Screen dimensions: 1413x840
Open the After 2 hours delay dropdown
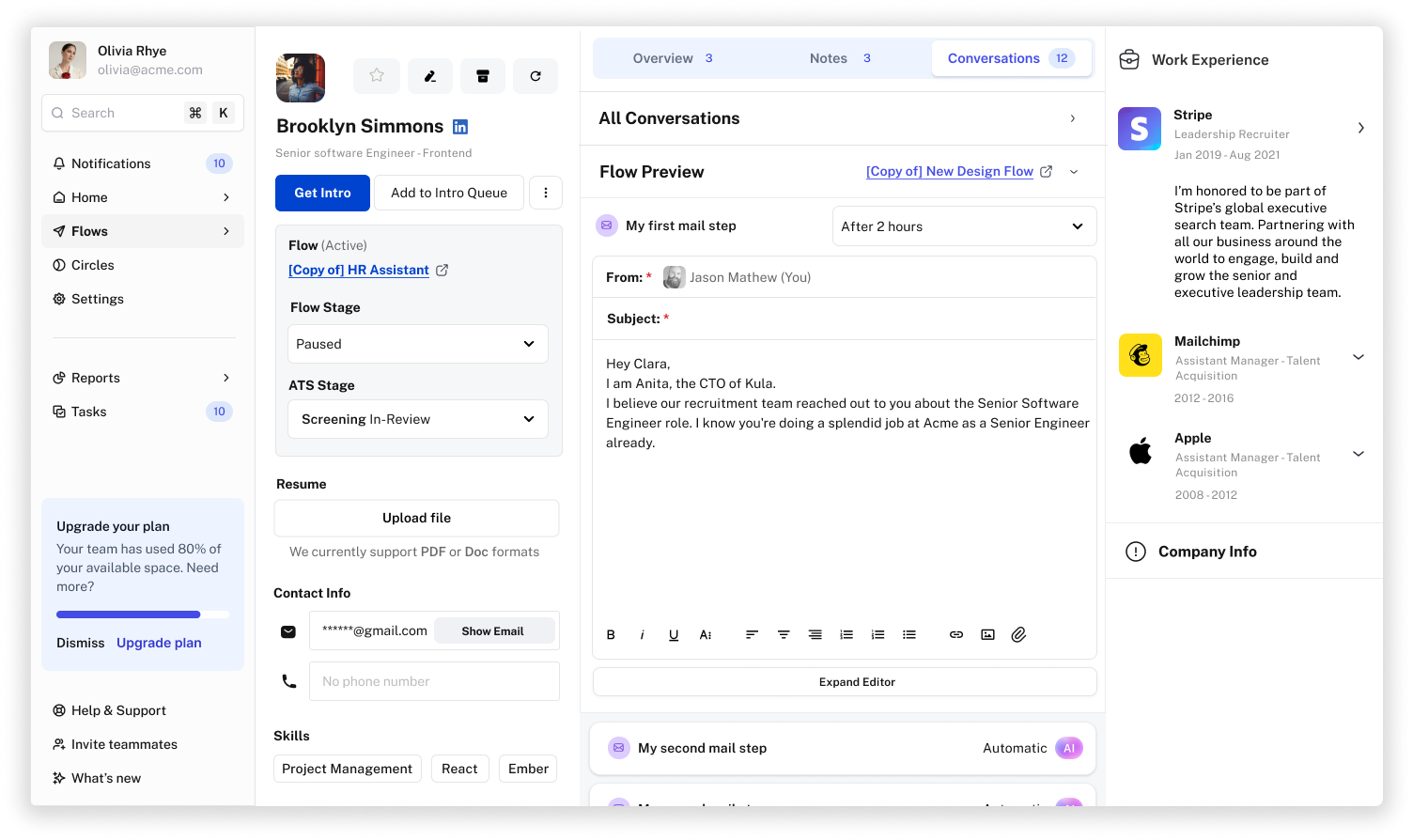coord(964,226)
